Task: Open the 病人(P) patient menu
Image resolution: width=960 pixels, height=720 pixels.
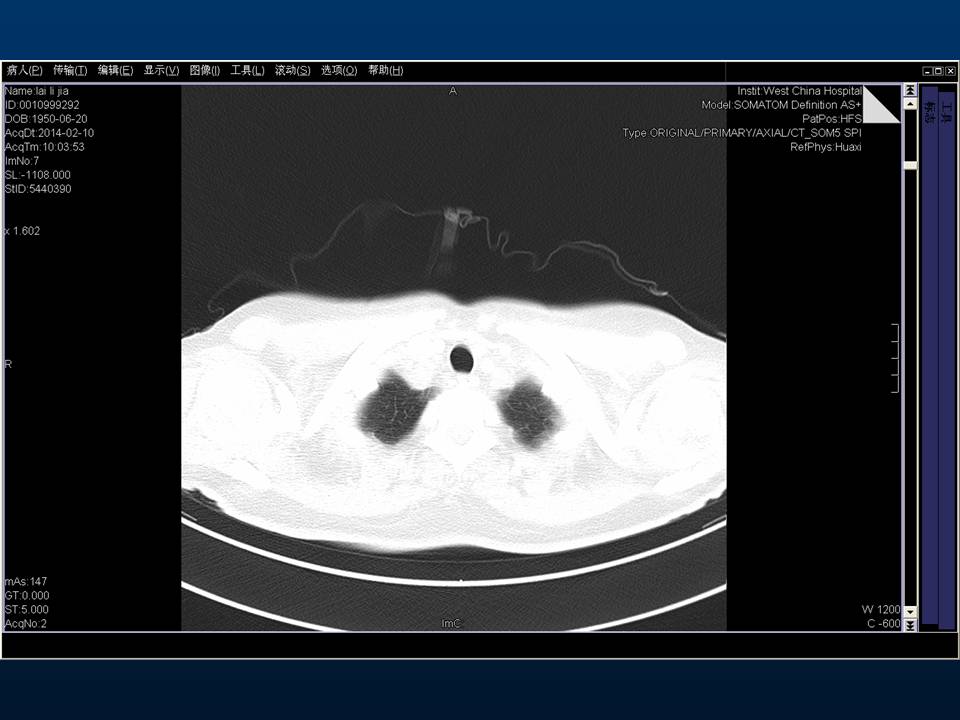Action: click(x=24, y=71)
